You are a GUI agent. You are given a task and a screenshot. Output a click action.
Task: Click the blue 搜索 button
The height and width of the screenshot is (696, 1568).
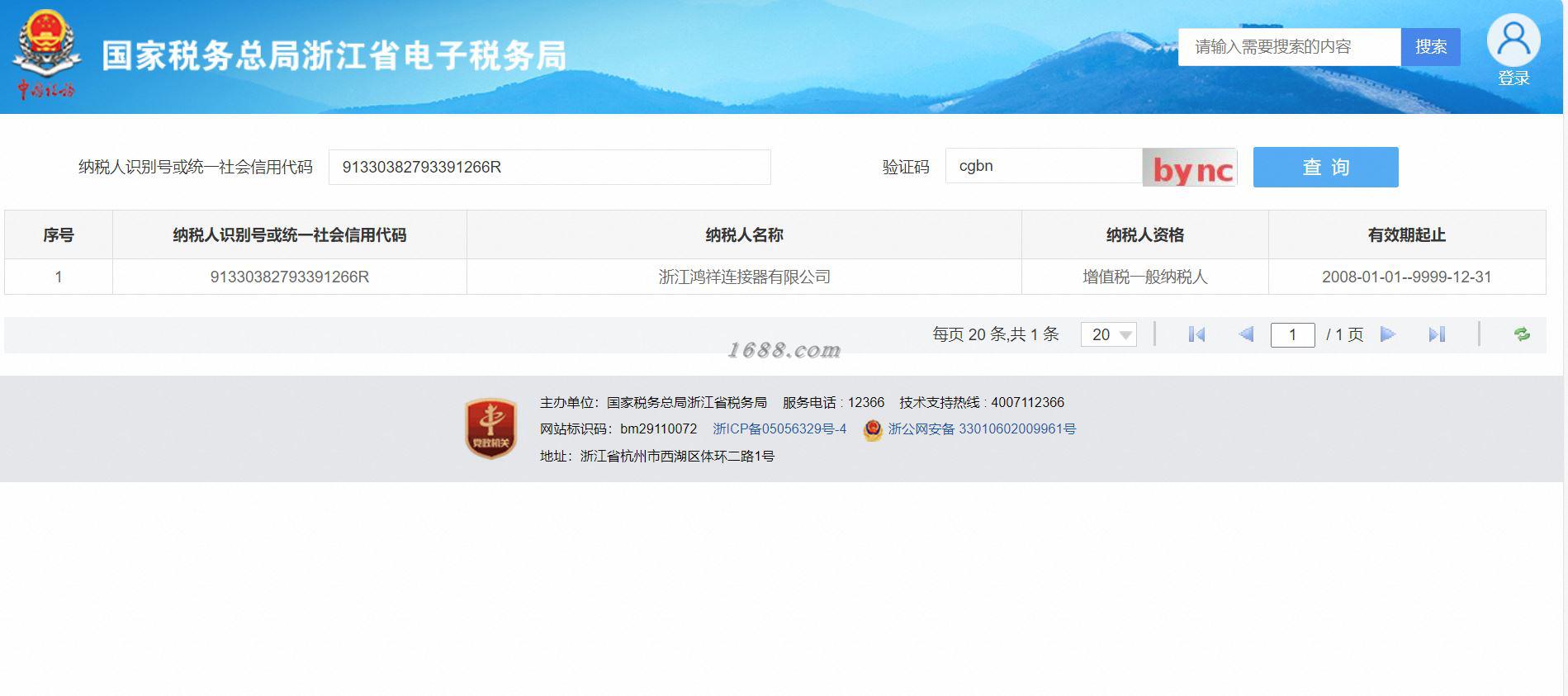[1431, 47]
